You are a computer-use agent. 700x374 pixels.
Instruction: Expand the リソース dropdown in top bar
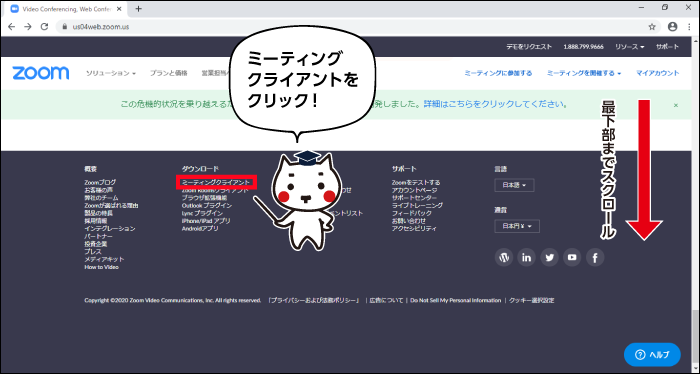coord(629,46)
